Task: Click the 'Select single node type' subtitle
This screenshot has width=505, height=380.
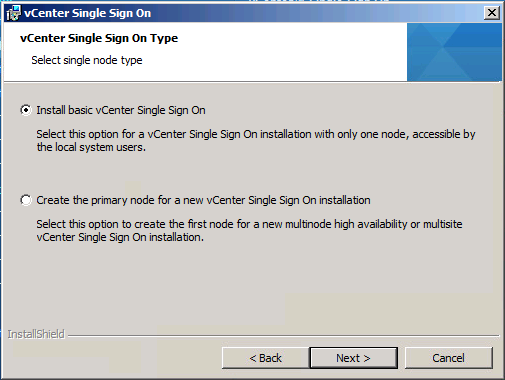Action: [87, 60]
